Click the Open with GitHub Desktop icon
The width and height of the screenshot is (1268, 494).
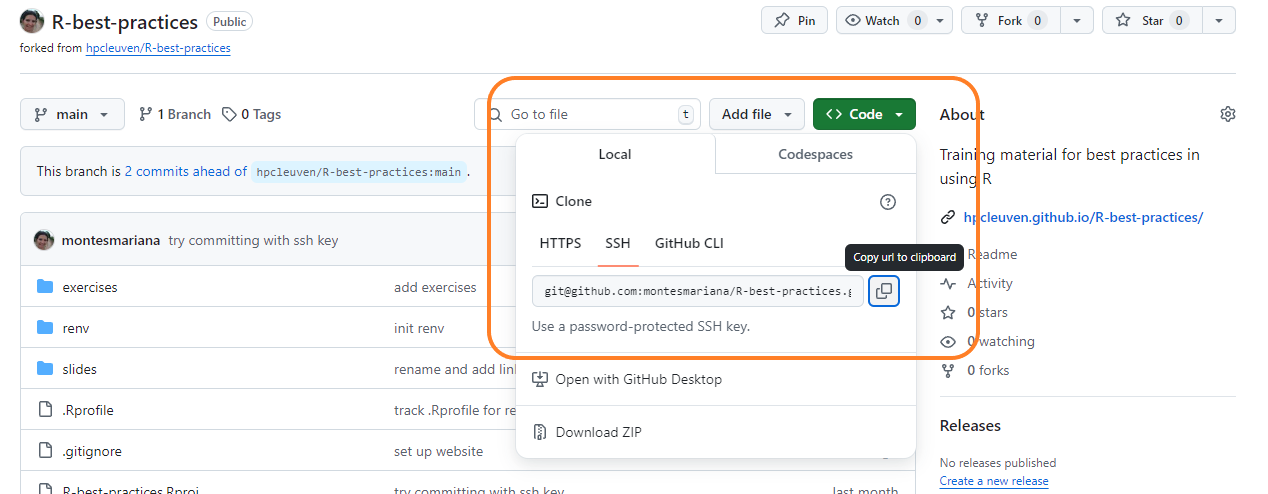[540, 379]
